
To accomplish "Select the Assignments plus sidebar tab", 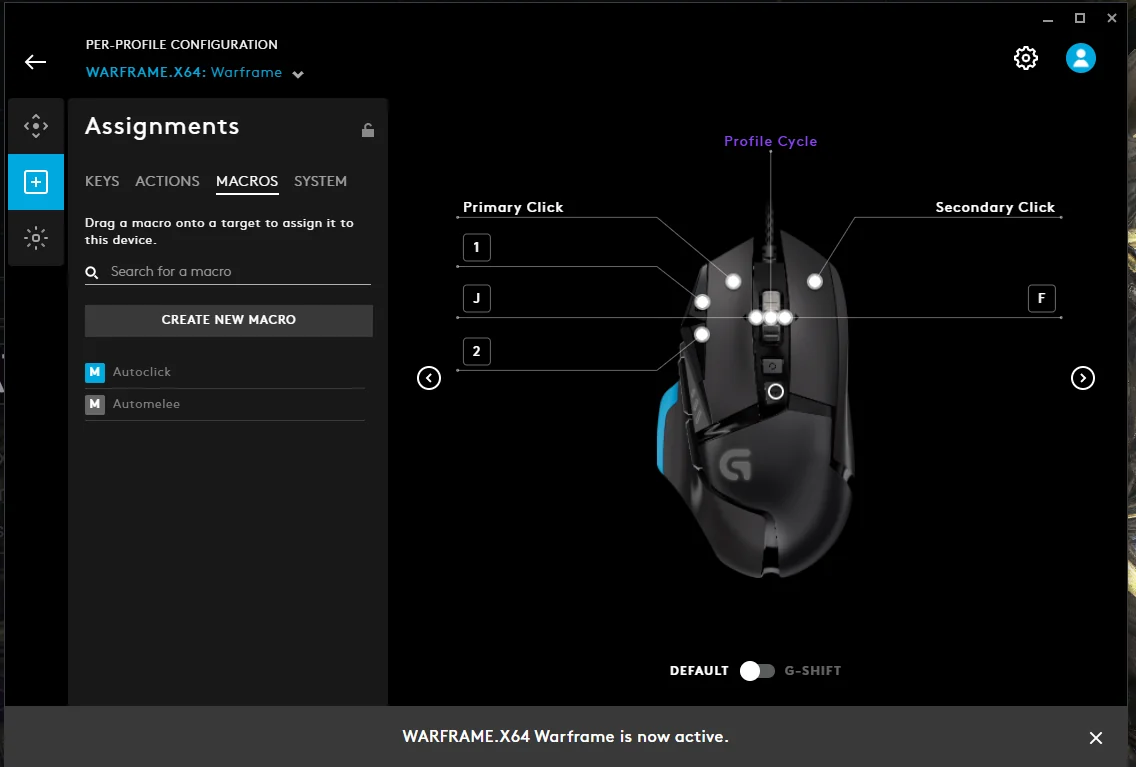I will coord(36,182).
